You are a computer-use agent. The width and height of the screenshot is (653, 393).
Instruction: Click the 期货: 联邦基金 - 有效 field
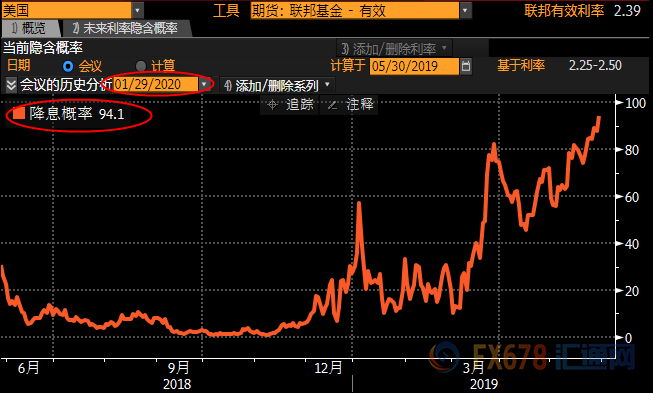[355, 10]
